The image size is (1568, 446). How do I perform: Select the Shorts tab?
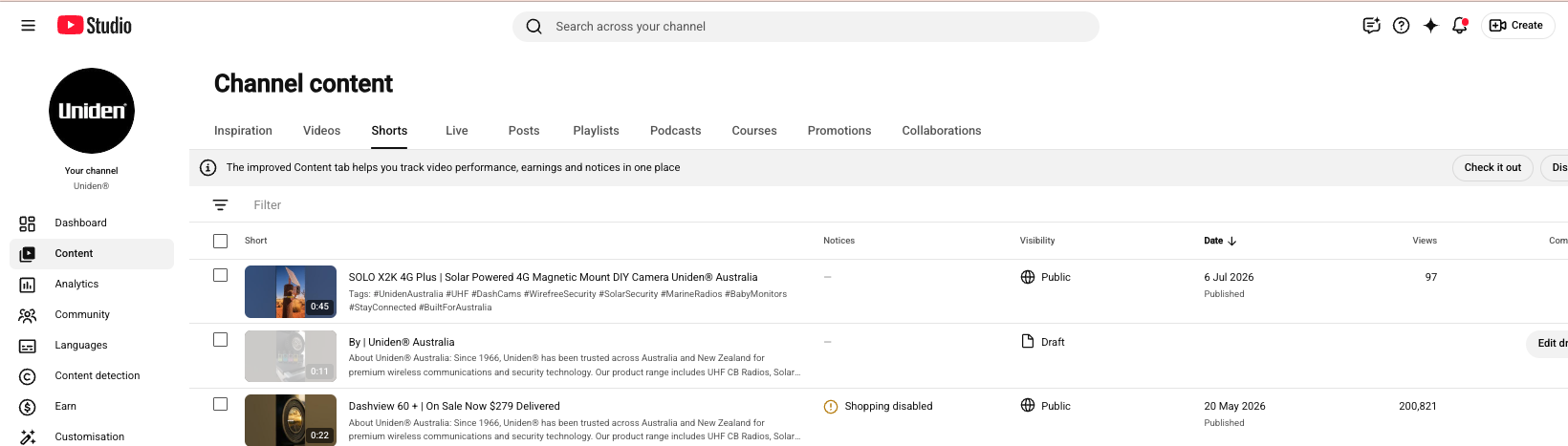click(389, 131)
